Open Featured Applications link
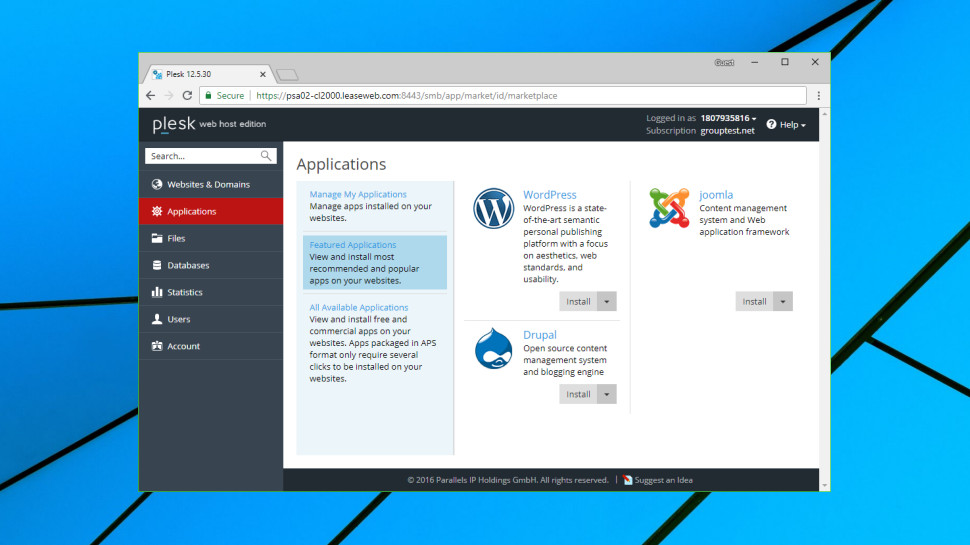 tap(353, 245)
